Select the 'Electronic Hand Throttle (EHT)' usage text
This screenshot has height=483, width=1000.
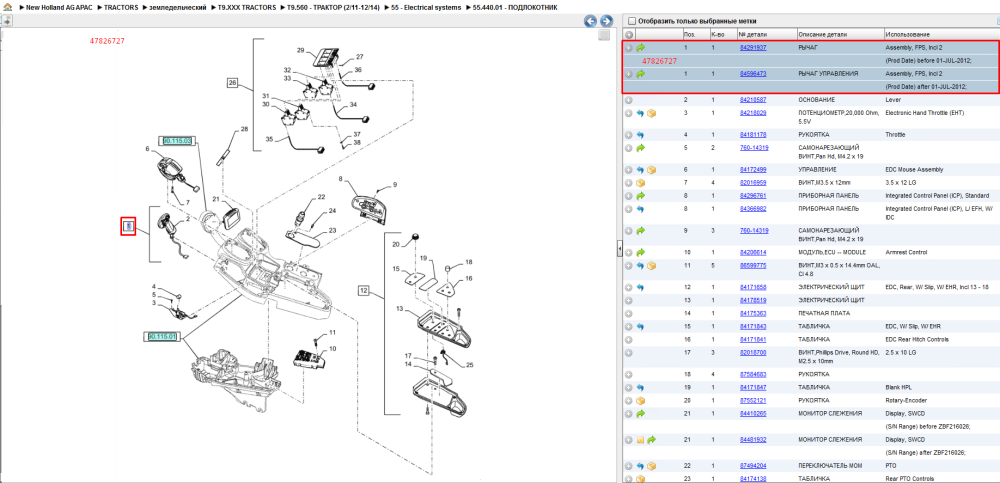(x=925, y=113)
